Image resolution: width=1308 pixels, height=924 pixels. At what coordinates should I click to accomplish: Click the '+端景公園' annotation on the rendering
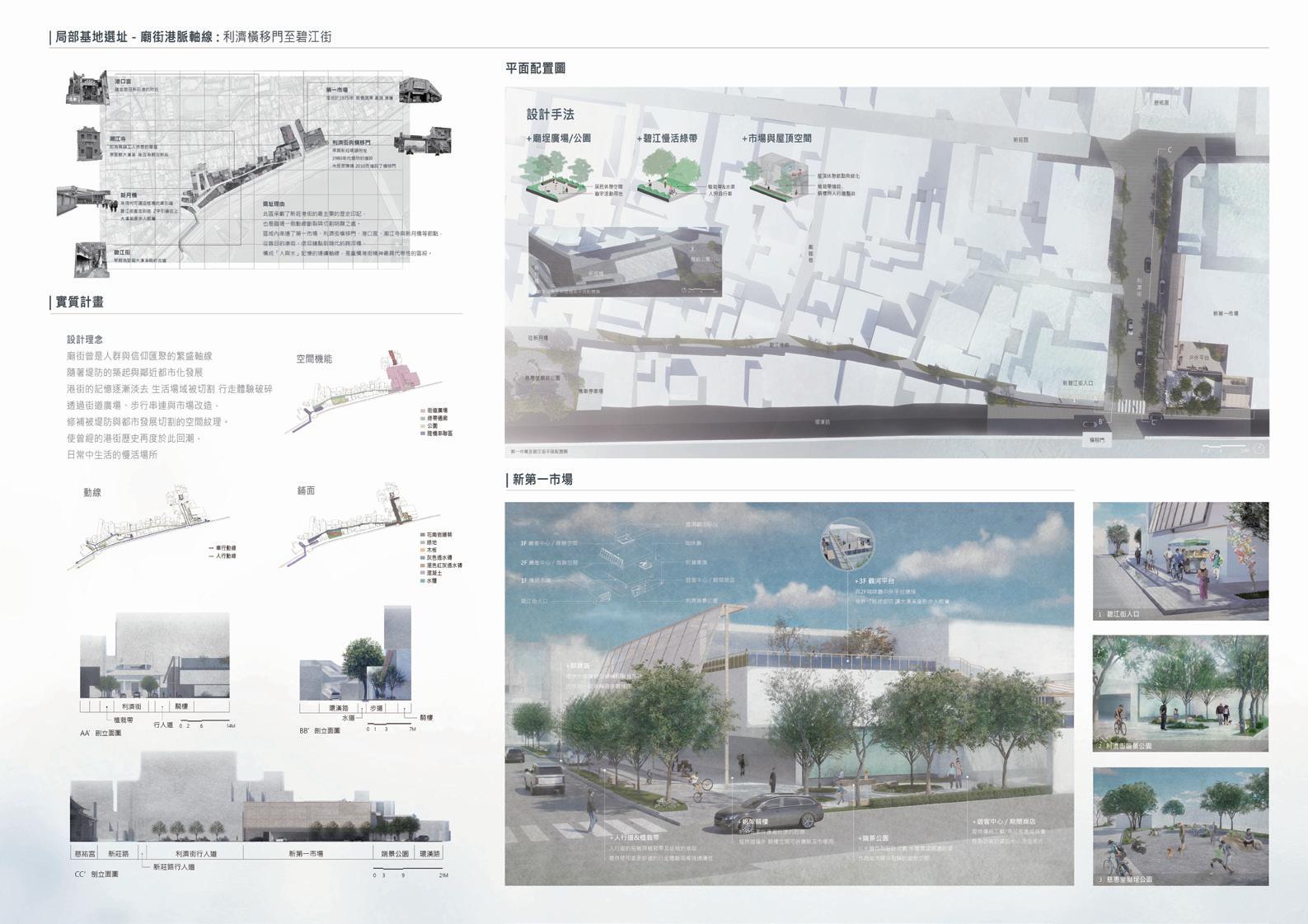click(873, 837)
